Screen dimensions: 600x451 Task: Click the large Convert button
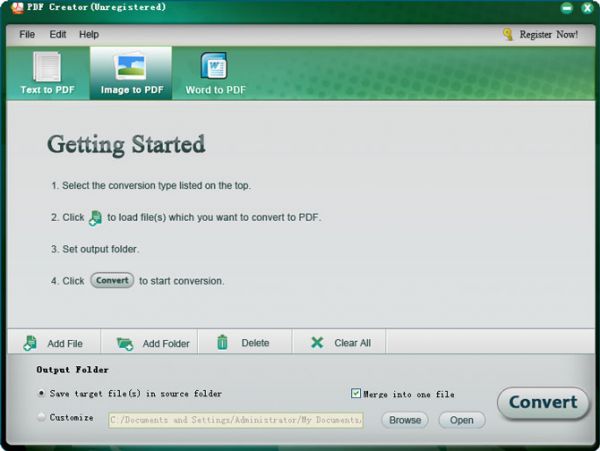543,402
